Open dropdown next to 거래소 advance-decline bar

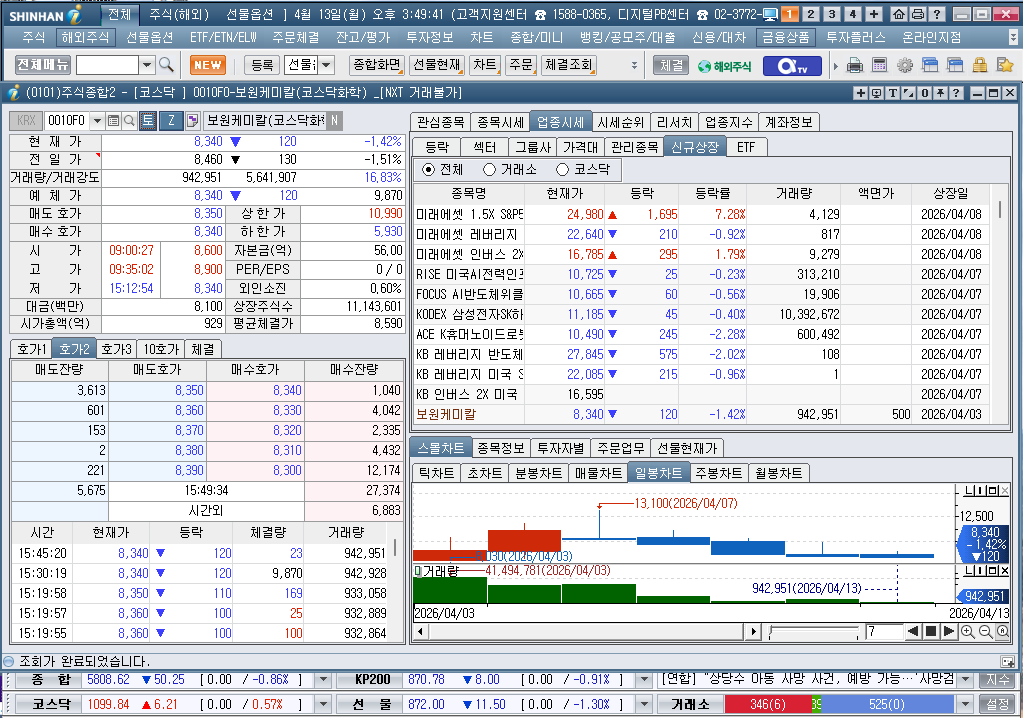(966, 704)
